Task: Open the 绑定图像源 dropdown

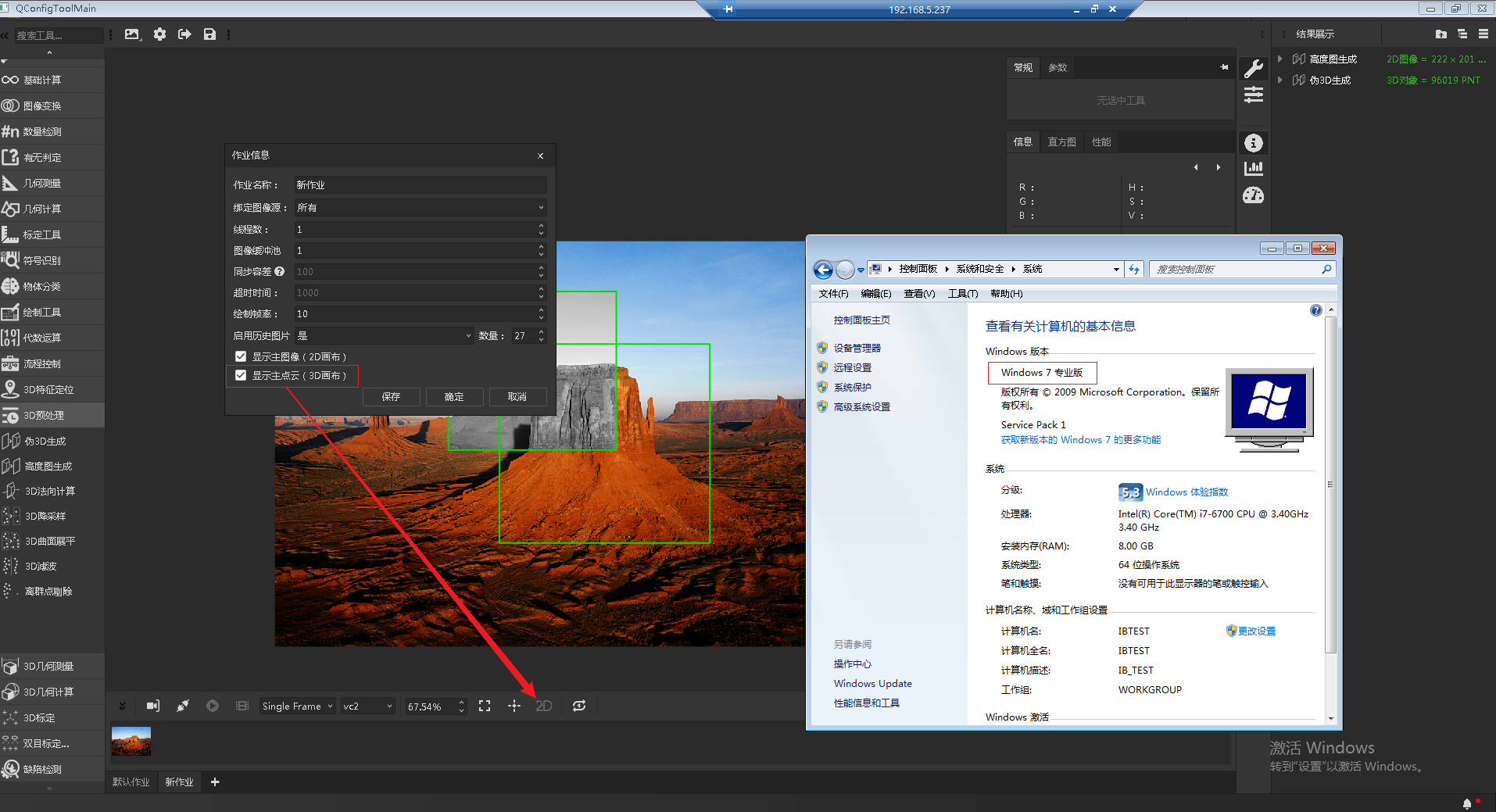Action: point(421,208)
